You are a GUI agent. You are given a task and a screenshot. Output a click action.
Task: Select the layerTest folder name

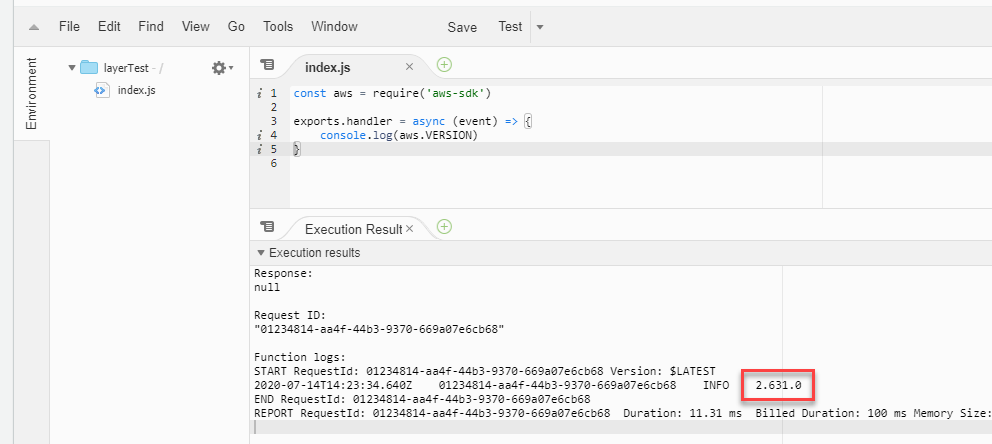pyautogui.click(x=127, y=68)
